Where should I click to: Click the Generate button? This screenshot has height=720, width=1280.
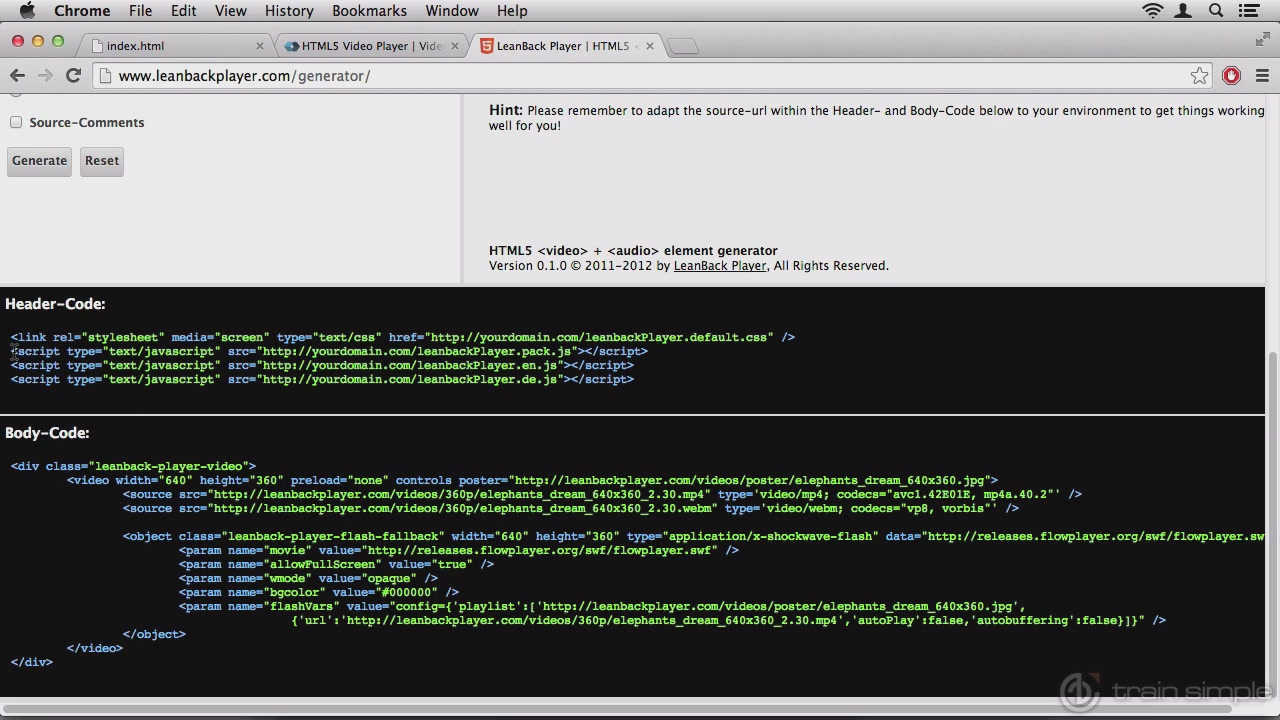(40, 161)
